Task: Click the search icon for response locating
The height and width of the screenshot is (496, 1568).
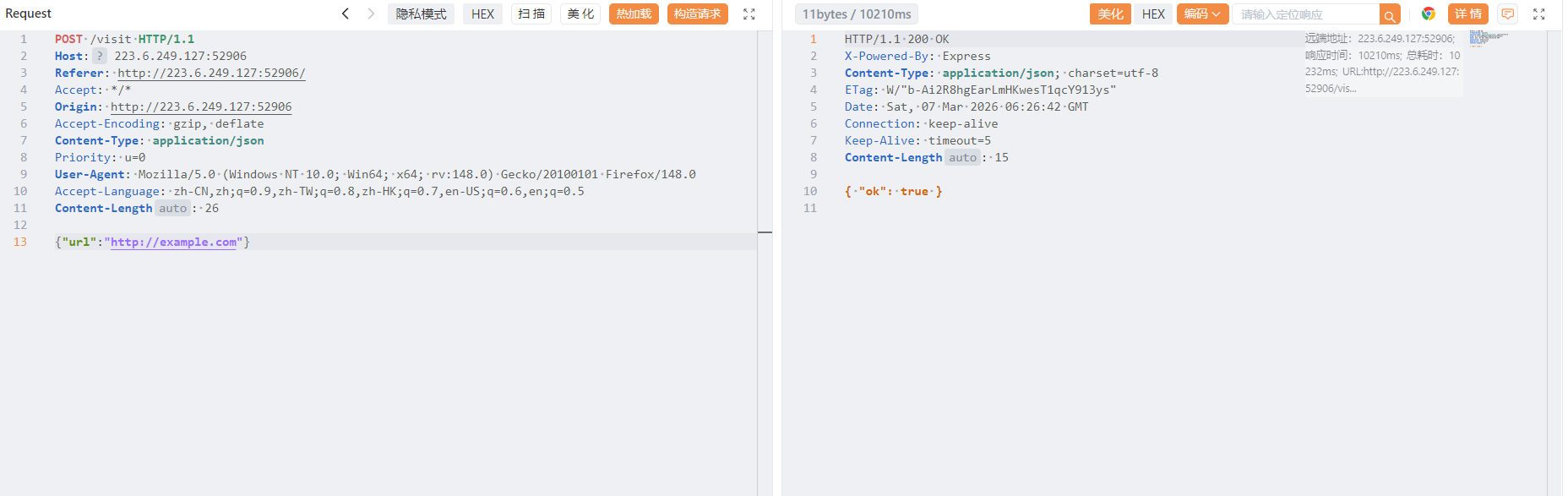Action: pyautogui.click(x=1390, y=15)
